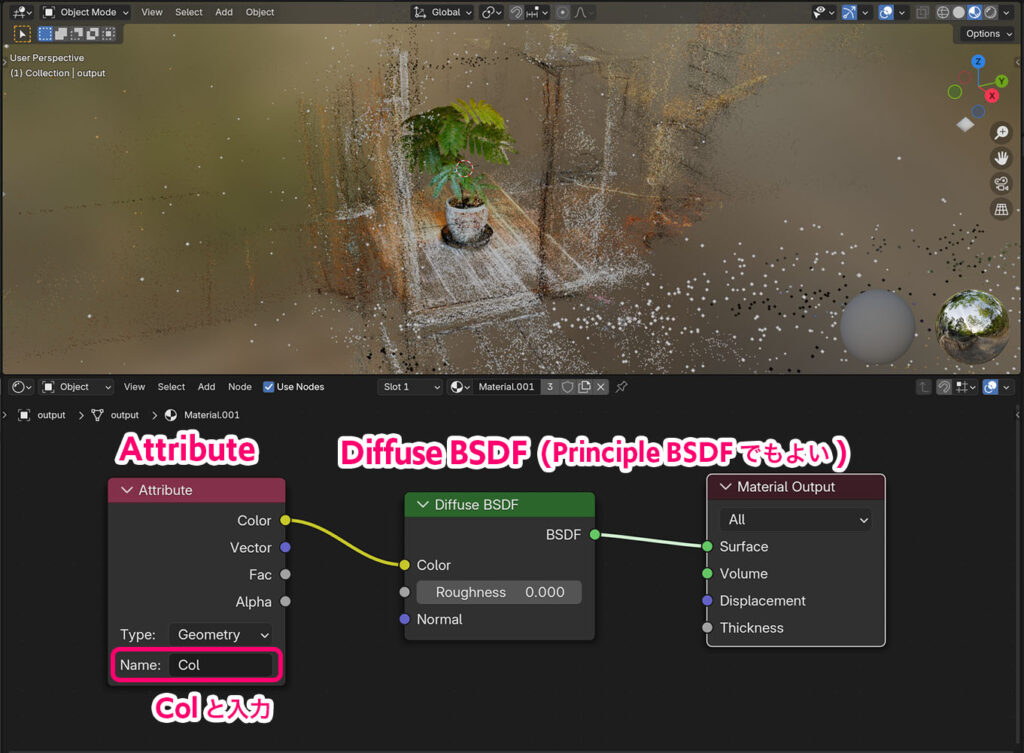Image resolution: width=1024 pixels, height=753 pixels.
Task: Uncheck the Use Nodes checkbox
Action: point(268,387)
